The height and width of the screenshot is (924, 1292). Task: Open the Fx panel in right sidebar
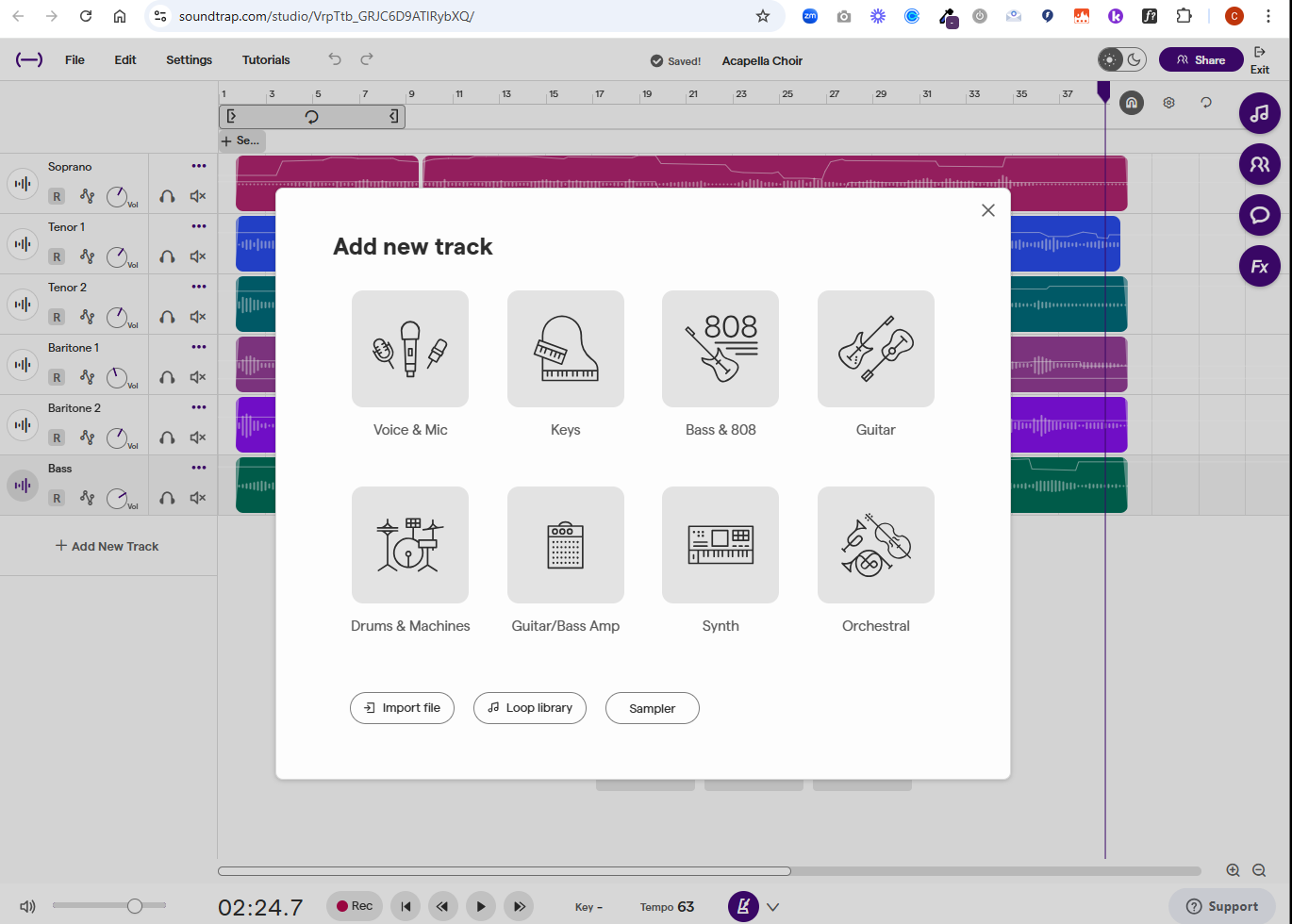[x=1259, y=267]
